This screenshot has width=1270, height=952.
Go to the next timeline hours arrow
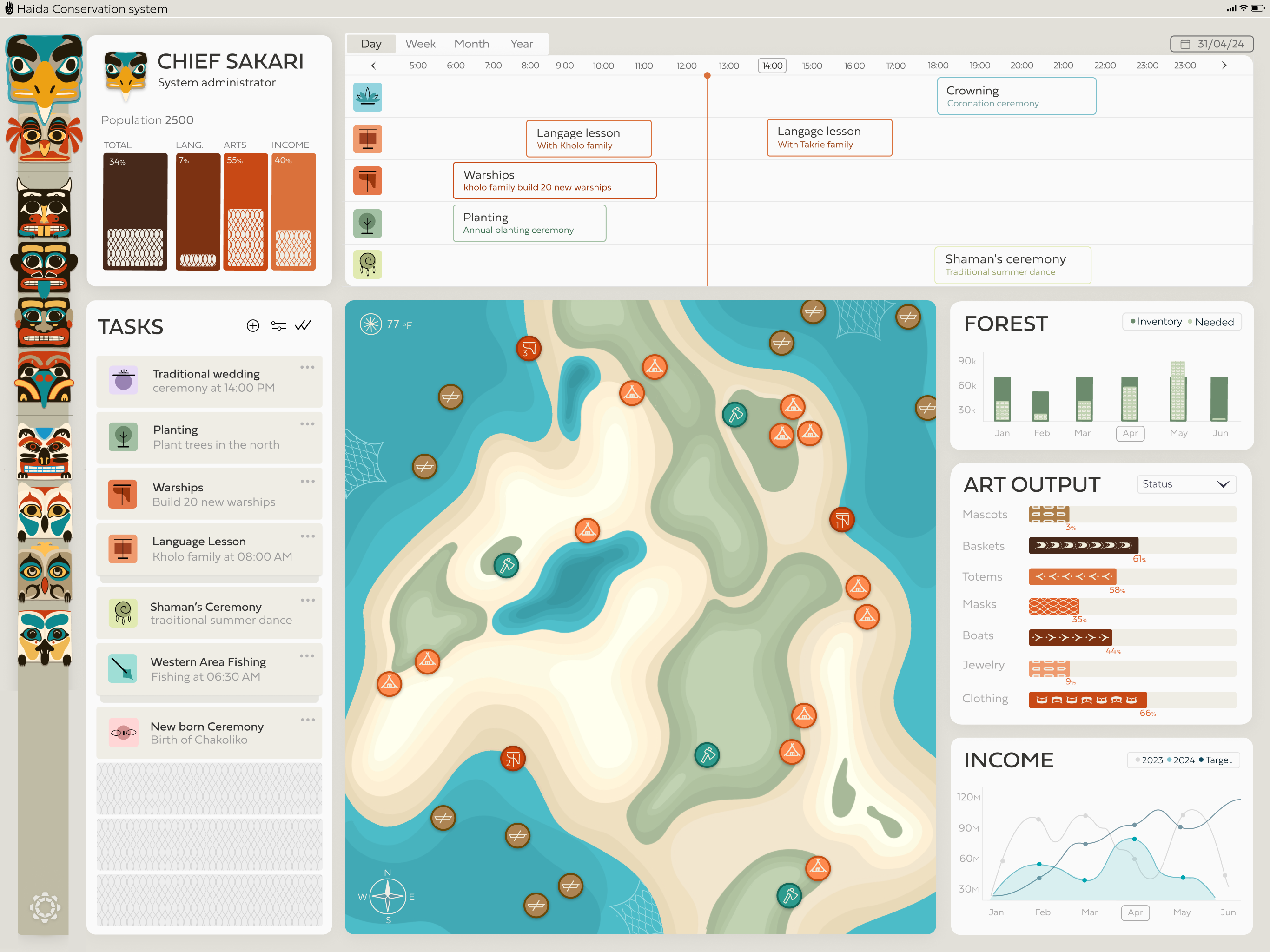tap(1224, 66)
